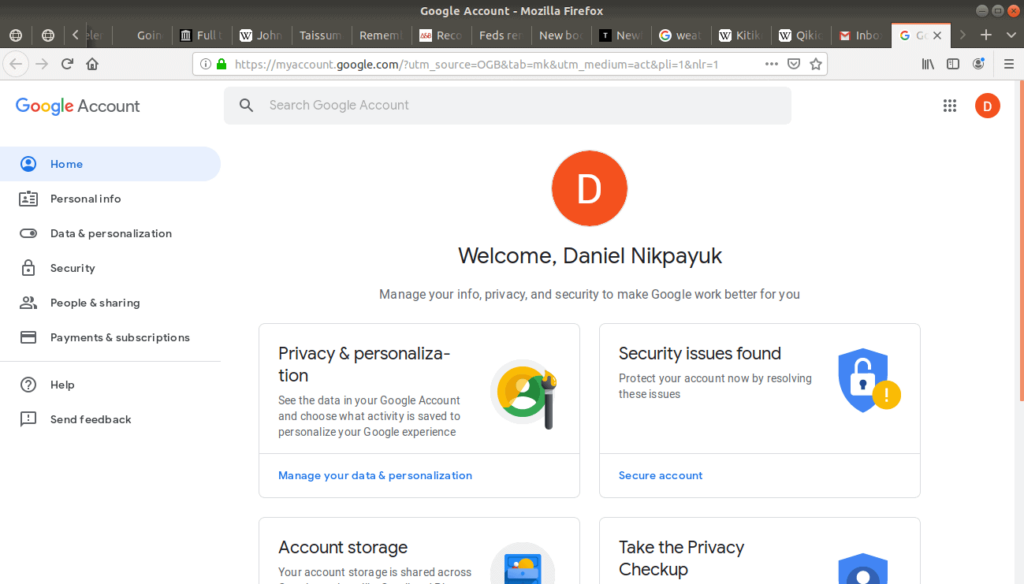The height and width of the screenshot is (584, 1024).
Task: Switch to the Reco tab
Action: point(441,35)
